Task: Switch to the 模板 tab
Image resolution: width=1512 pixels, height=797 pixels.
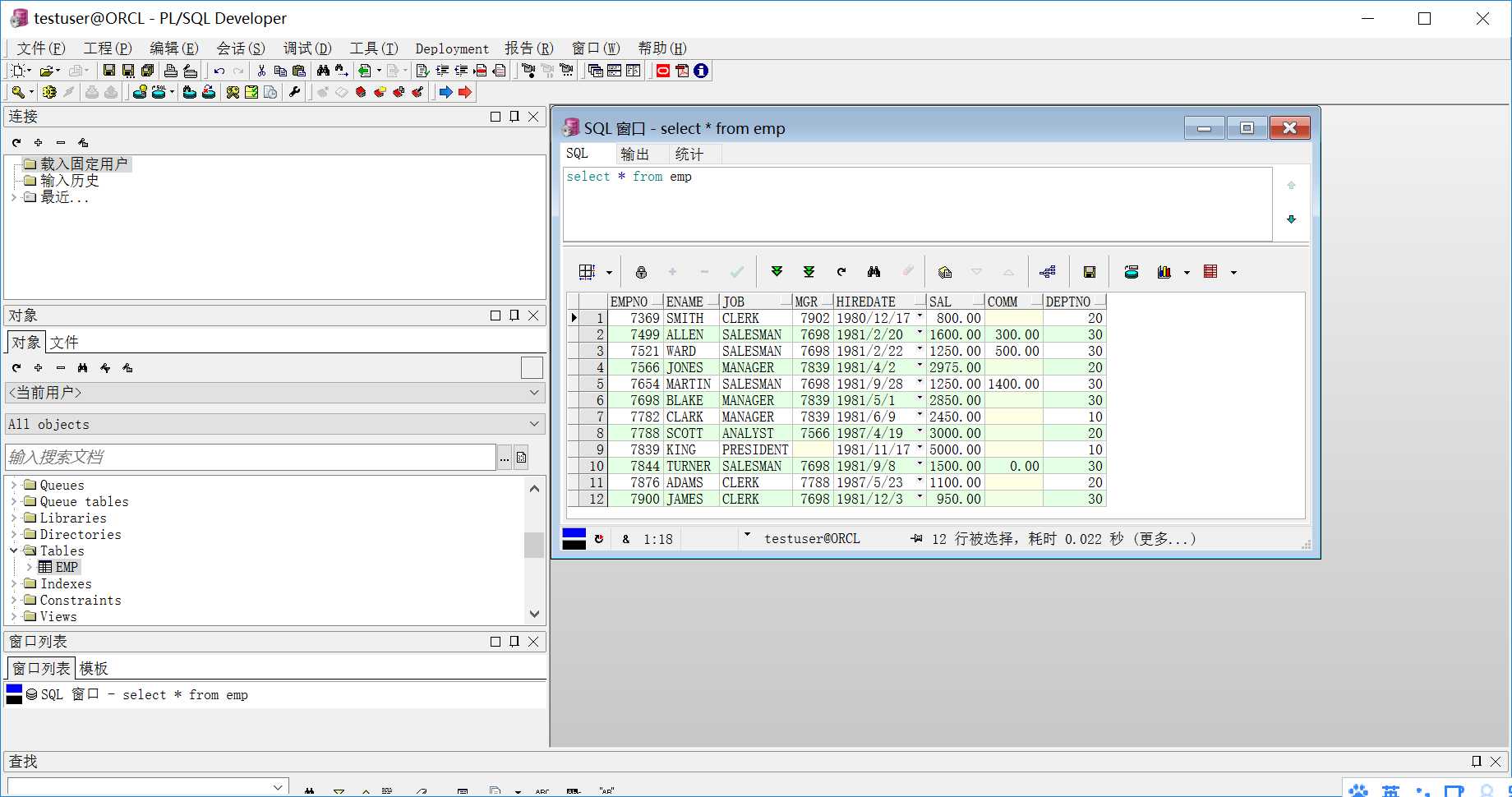Action: pyautogui.click(x=94, y=668)
